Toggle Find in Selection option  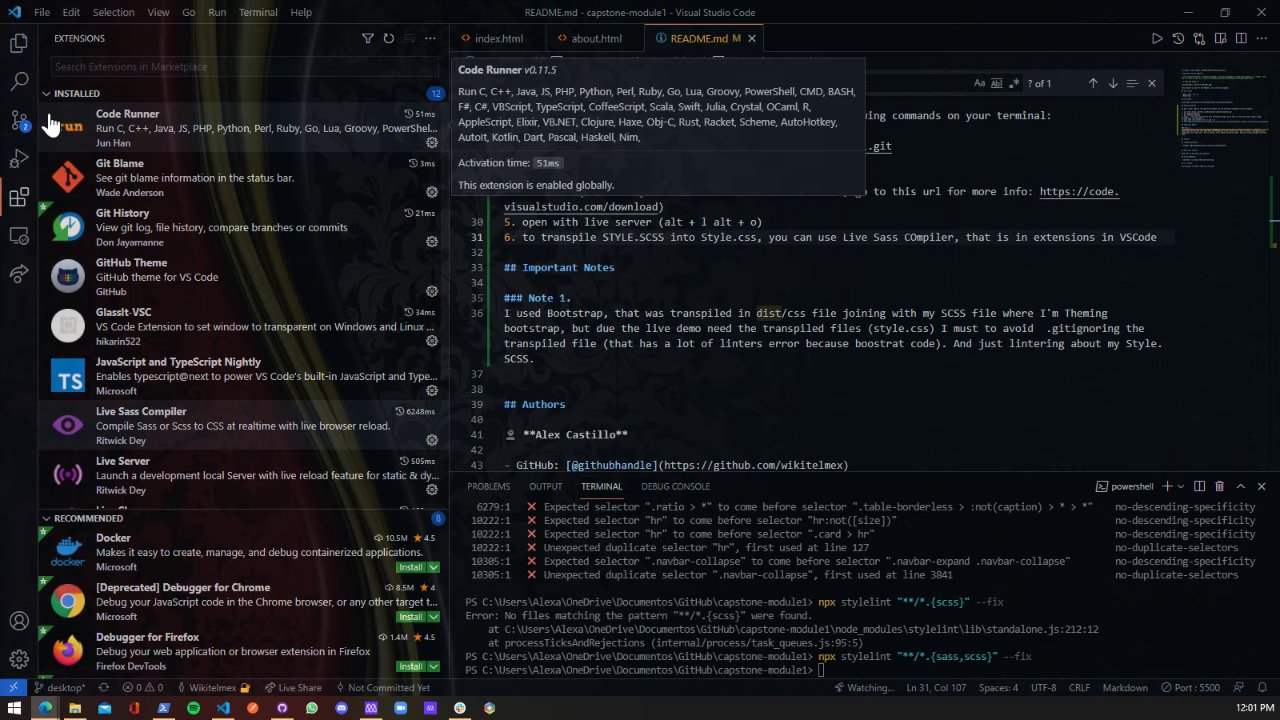pos(1132,83)
